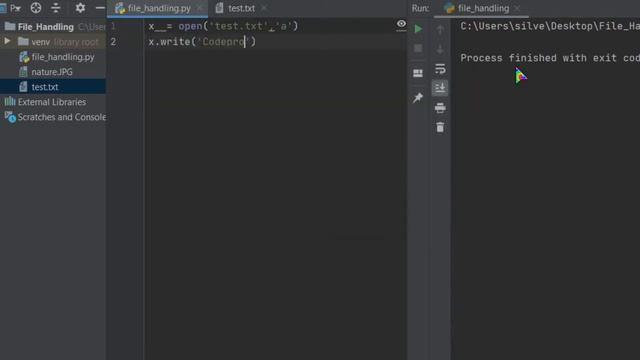Image resolution: width=640 pixels, height=360 pixels.
Task: Click line number 2 in the gutter
Action: pyautogui.click(x=113, y=42)
